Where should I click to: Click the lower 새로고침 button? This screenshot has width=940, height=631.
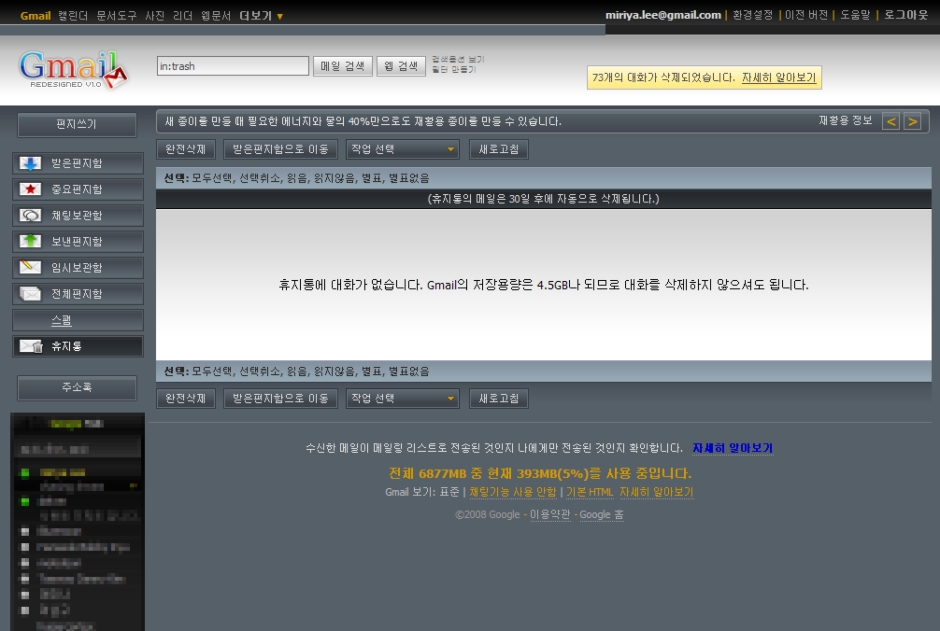coord(499,398)
